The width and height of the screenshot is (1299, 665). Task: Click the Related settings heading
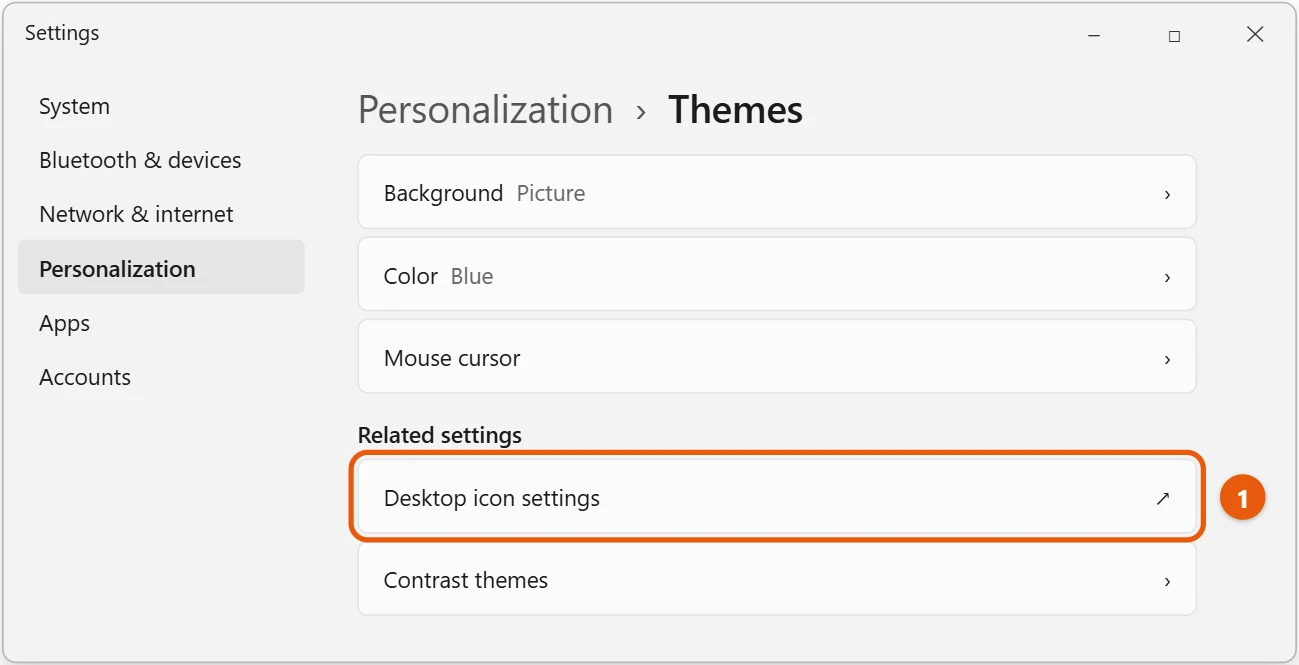point(440,435)
